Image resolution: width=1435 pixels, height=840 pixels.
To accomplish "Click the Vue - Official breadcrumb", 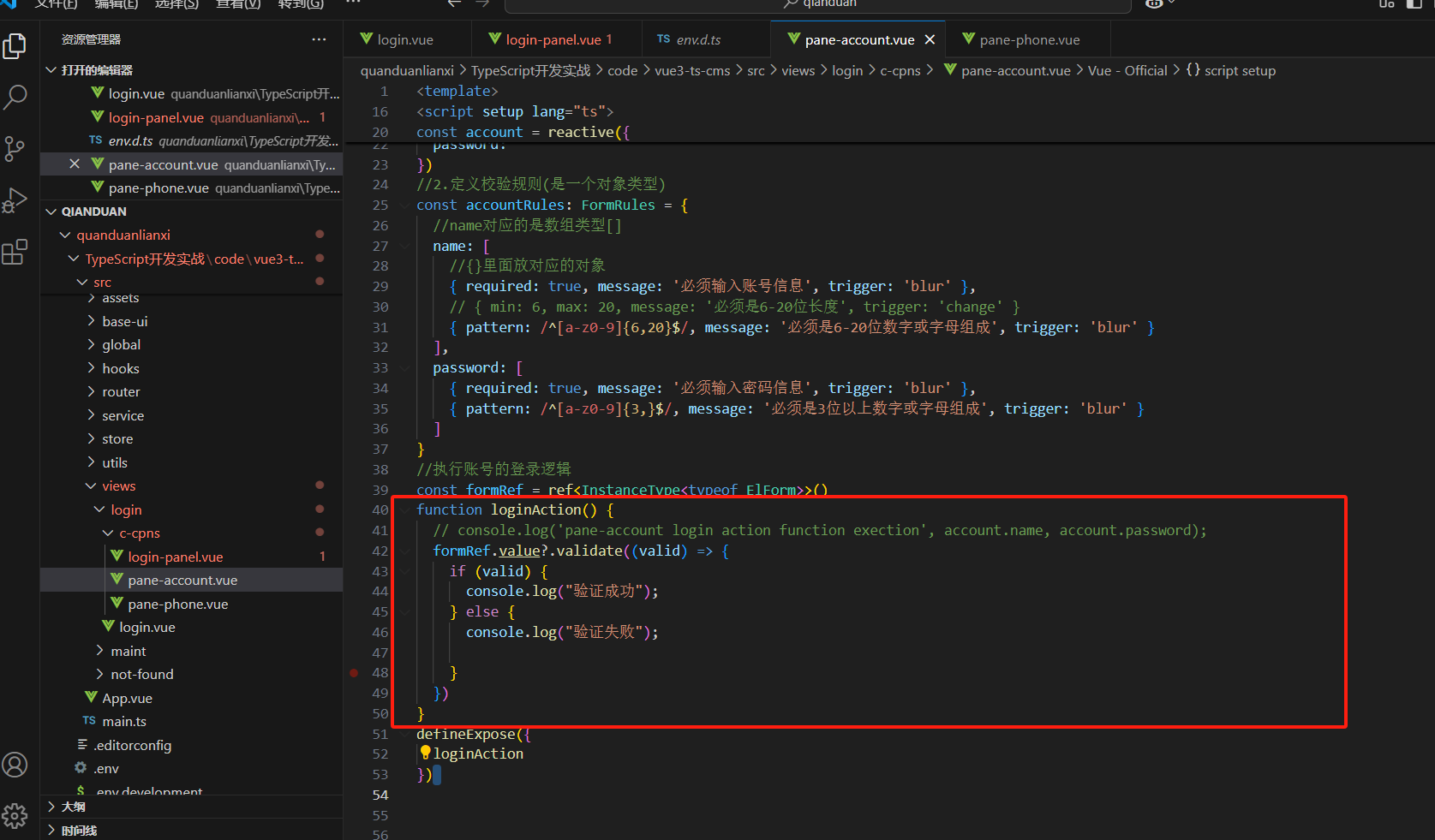I will [x=1127, y=70].
